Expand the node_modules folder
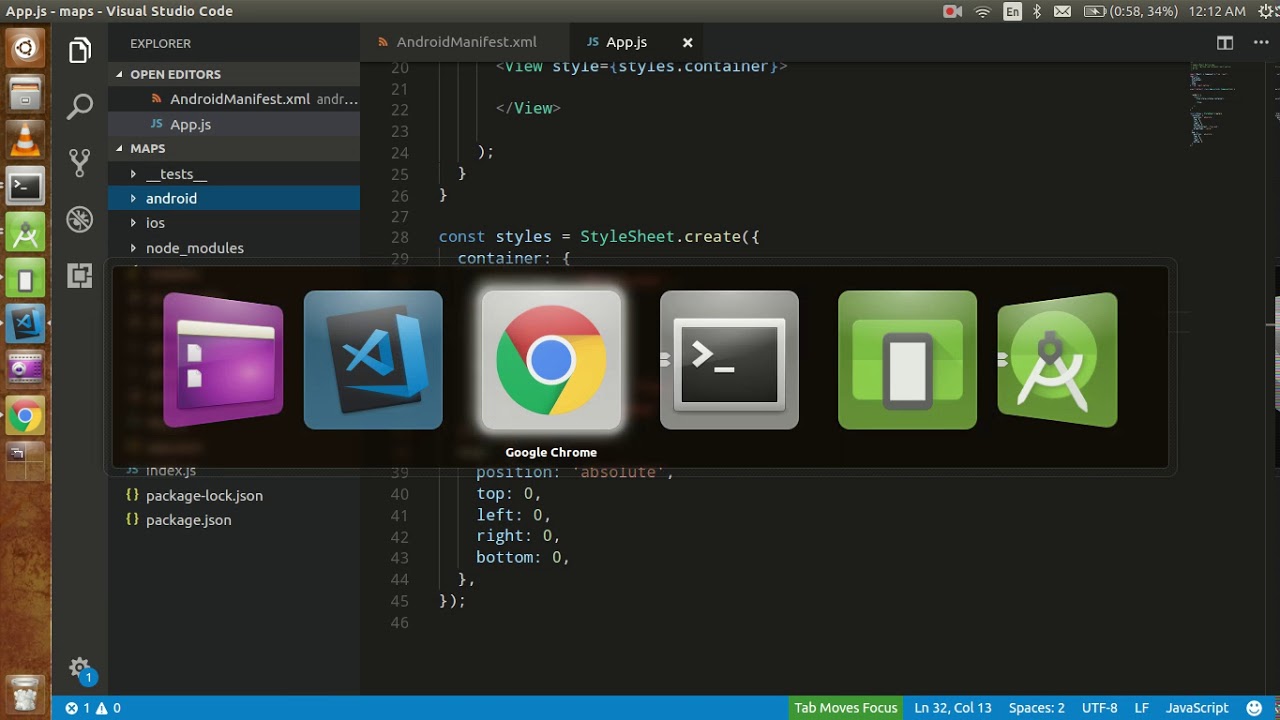The image size is (1280, 720). [234, 248]
